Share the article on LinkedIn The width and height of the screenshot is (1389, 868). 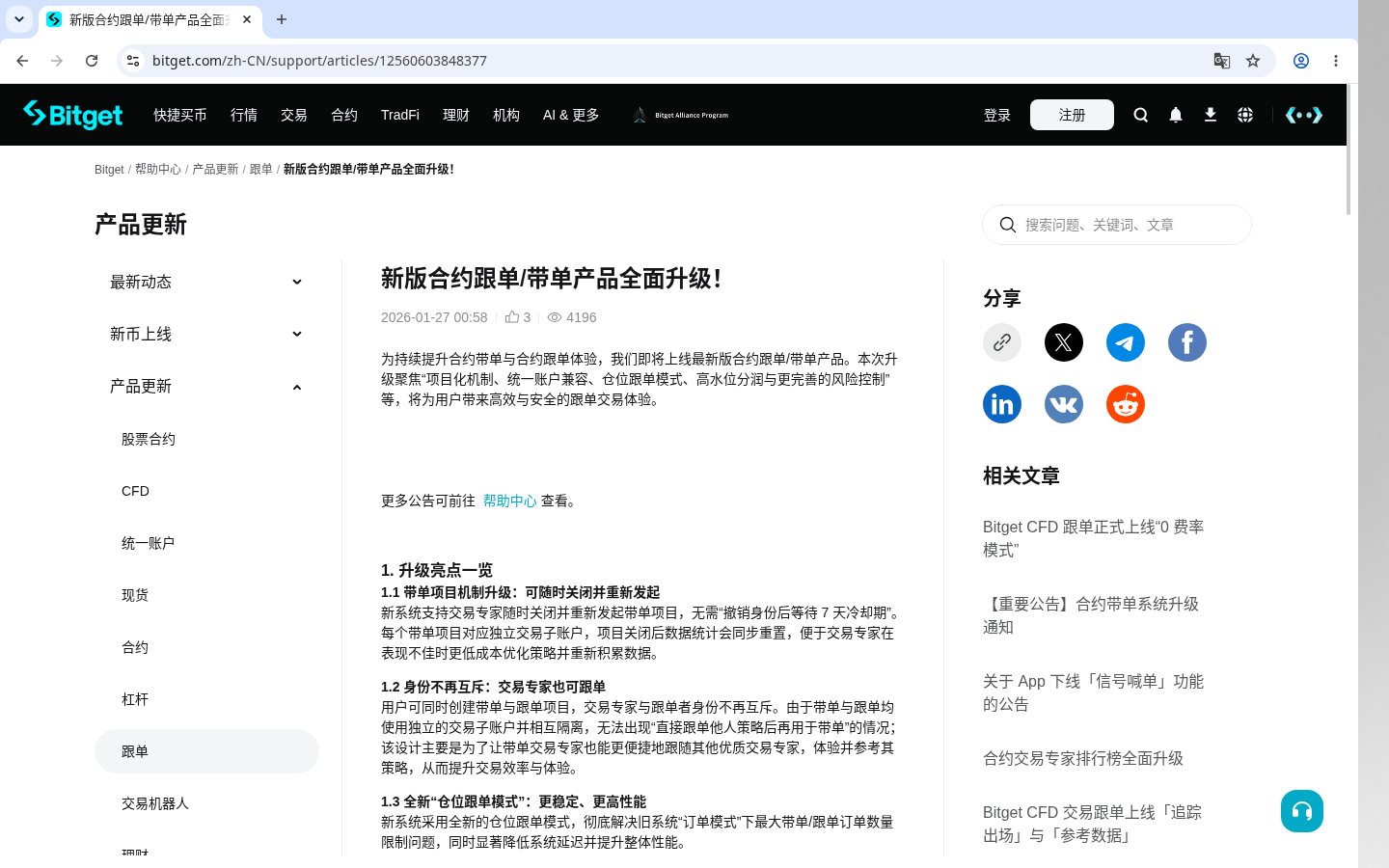pyautogui.click(x=1002, y=404)
